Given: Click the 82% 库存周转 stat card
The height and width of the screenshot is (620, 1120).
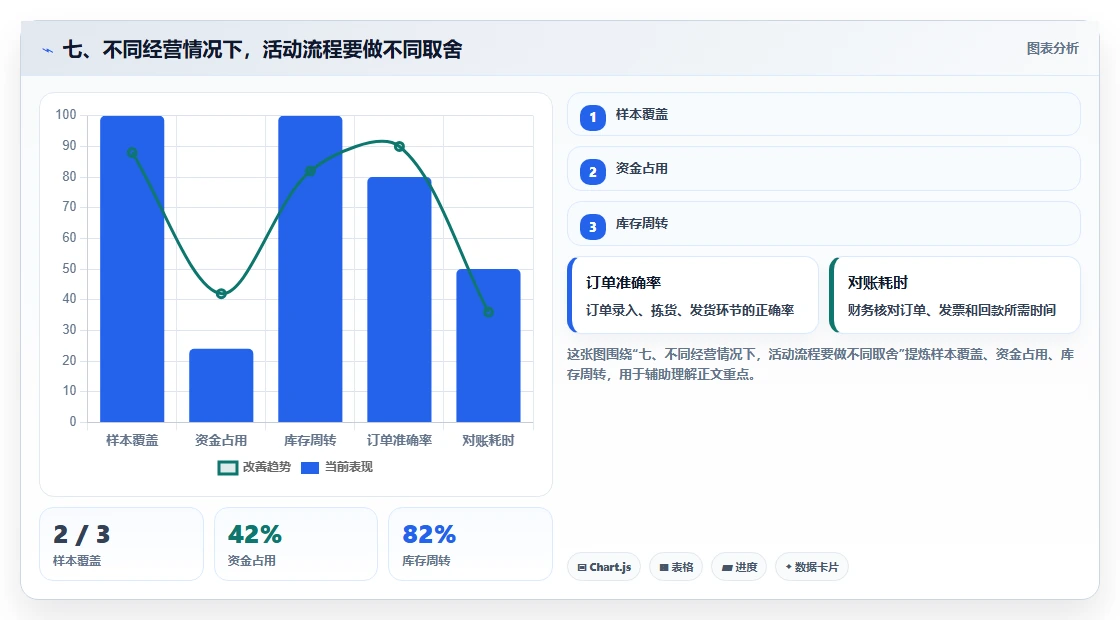Looking at the screenshot, I should click(470, 544).
